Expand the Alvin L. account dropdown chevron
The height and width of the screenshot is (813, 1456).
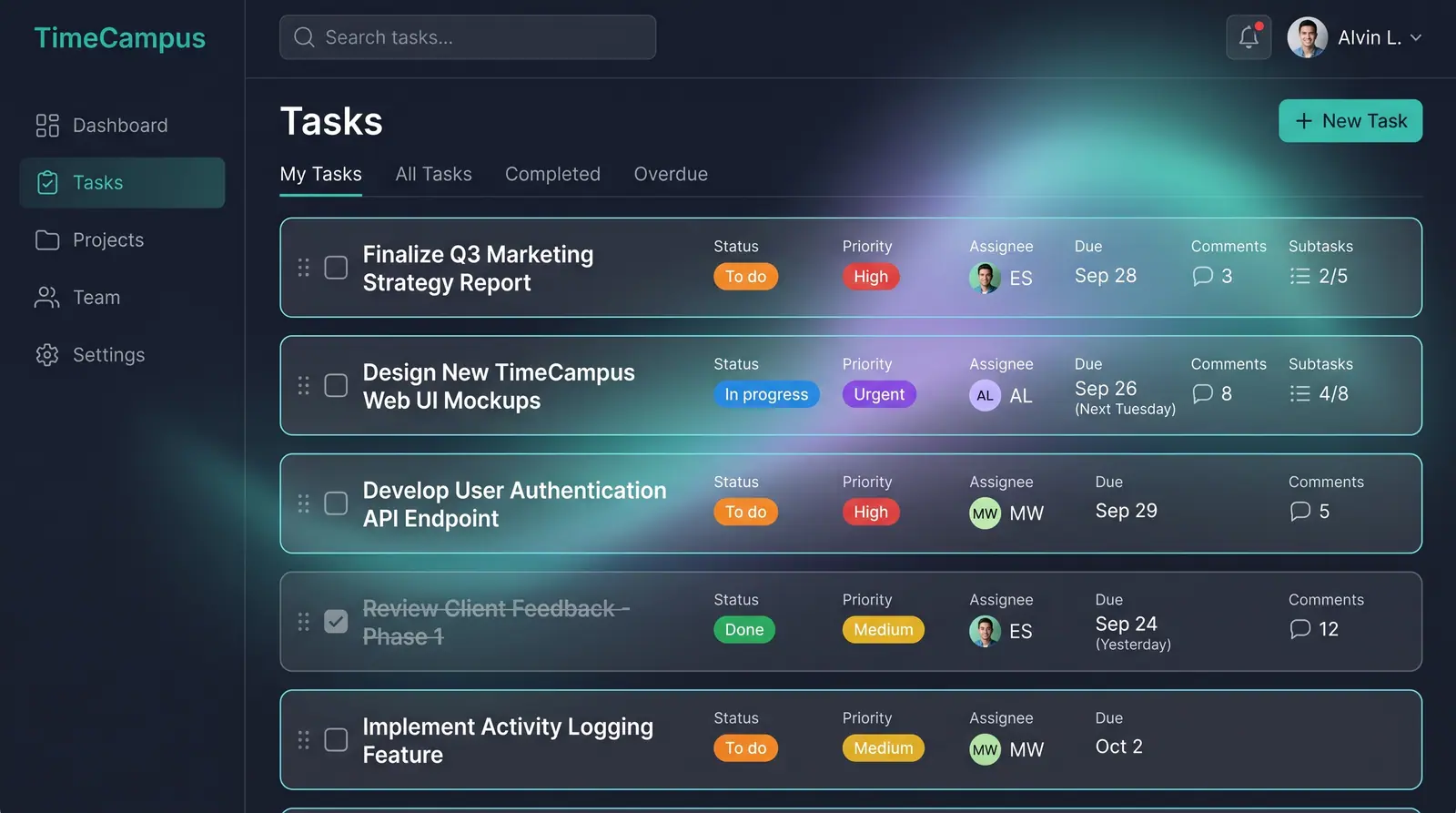point(1415,38)
